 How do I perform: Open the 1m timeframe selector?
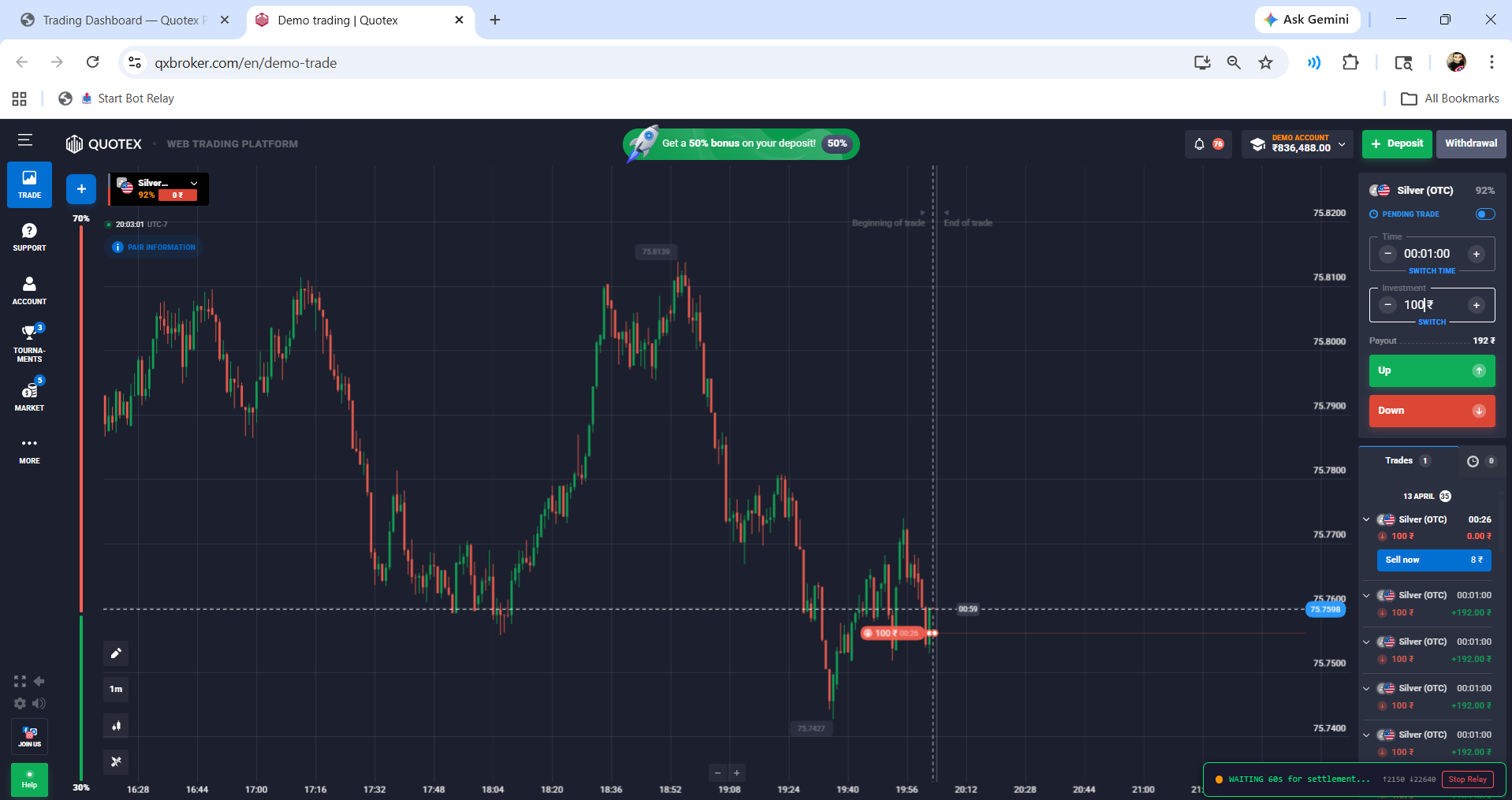(116, 690)
